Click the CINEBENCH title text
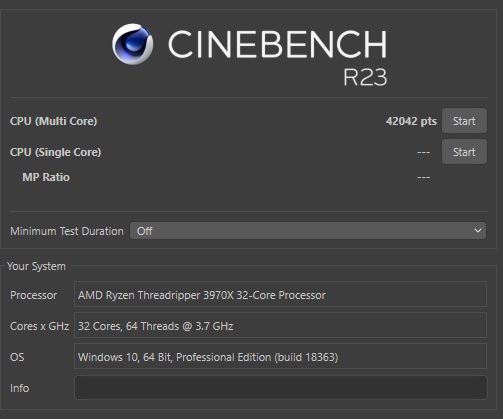Screen dimensions: 503x419 277,44
